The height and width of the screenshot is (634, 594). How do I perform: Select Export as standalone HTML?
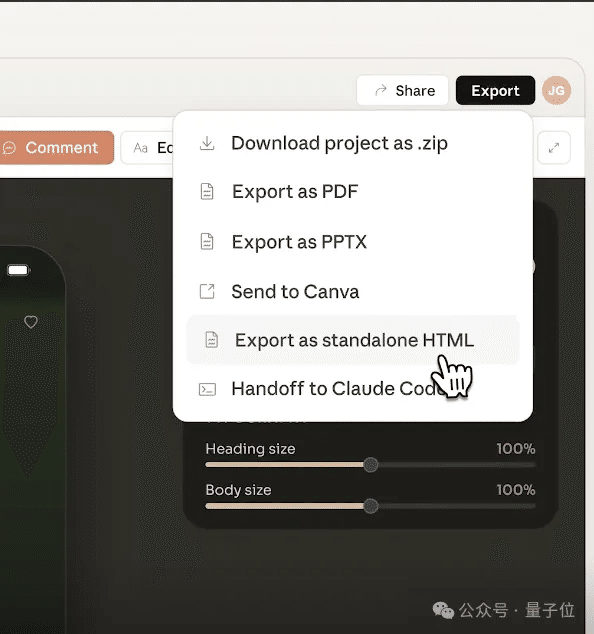(353, 340)
